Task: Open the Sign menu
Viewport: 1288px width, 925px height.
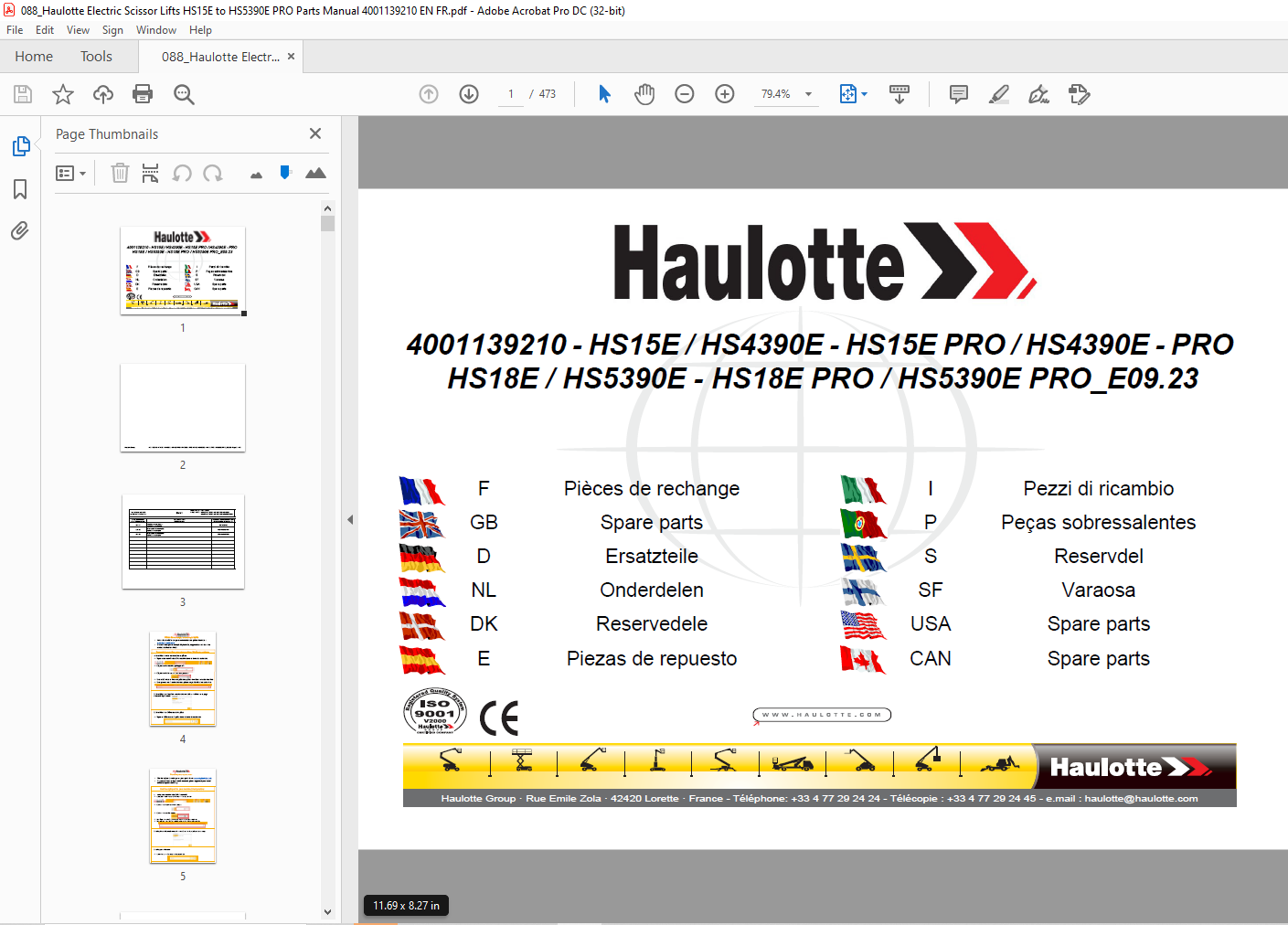Action: (112, 30)
